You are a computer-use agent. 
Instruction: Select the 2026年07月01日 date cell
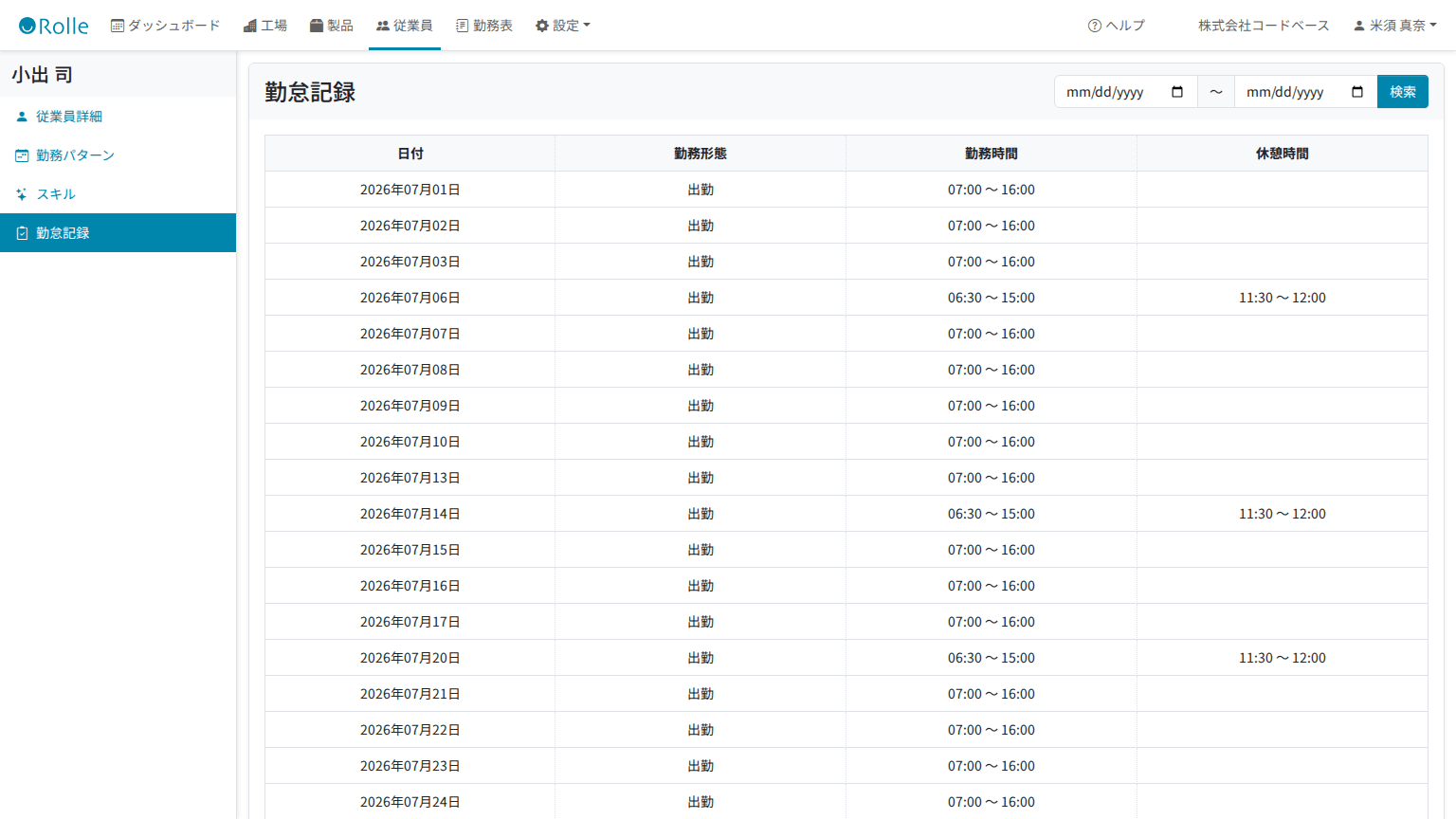tap(410, 190)
